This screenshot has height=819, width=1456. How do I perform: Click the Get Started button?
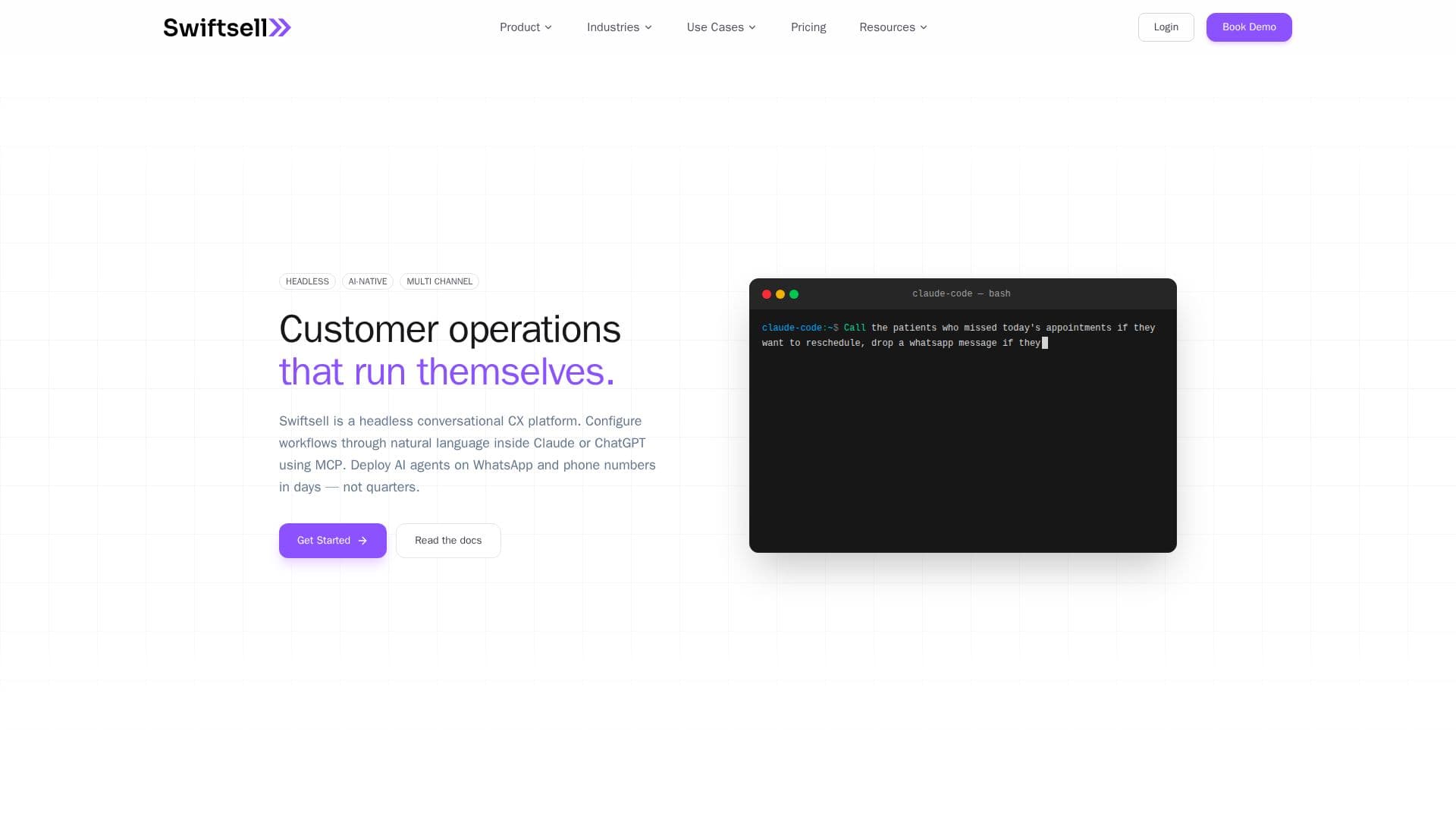coord(333,541)
